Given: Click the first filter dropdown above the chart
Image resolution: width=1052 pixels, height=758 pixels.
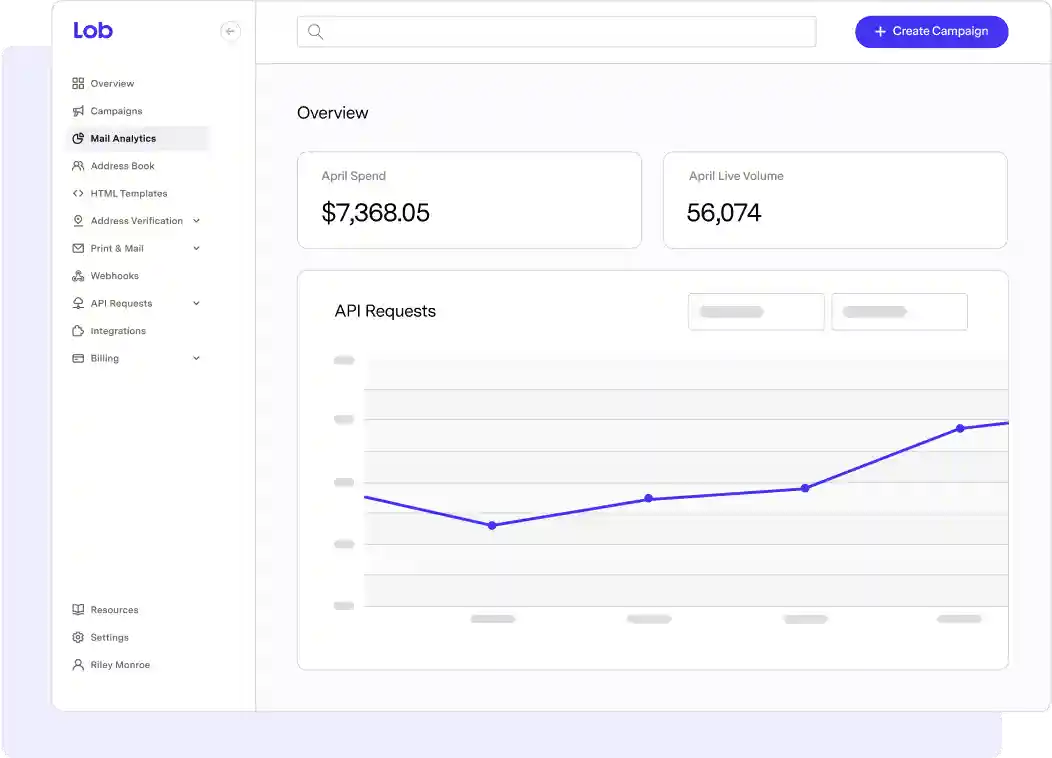Looking at the screenshot, I should (x=756, y=311).
